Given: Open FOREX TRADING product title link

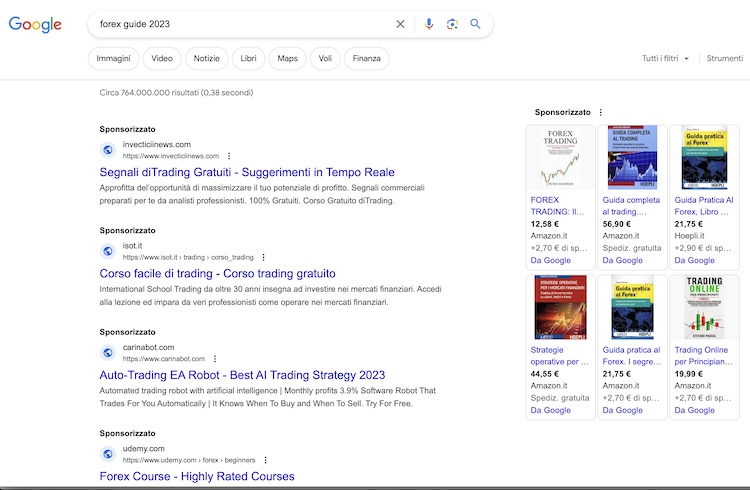Looking at the screenshot, I should pyautogui.click(x=557, y=206).
